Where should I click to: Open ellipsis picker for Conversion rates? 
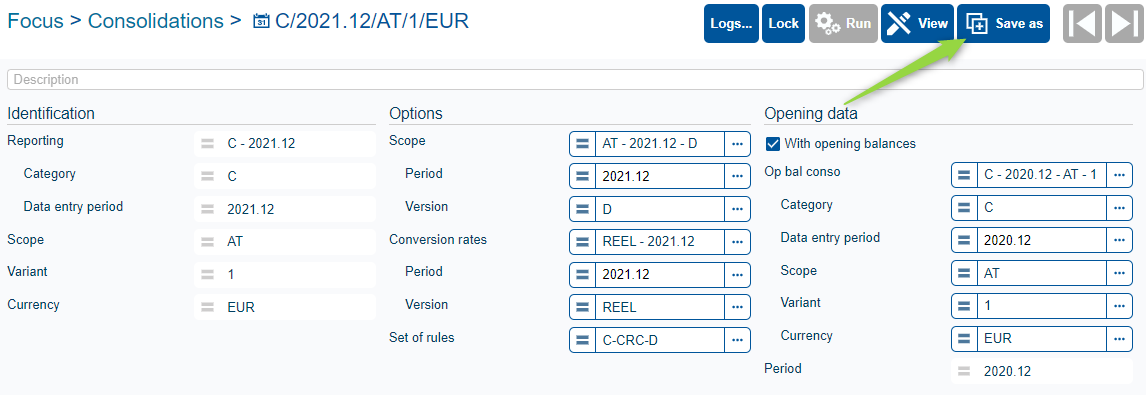737,241
